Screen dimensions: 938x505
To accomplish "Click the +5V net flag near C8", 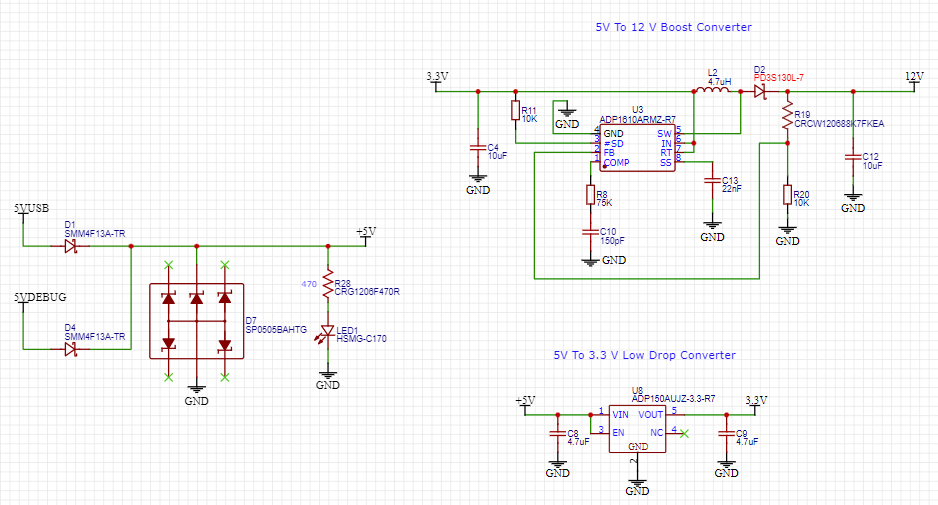I will 525,404.
